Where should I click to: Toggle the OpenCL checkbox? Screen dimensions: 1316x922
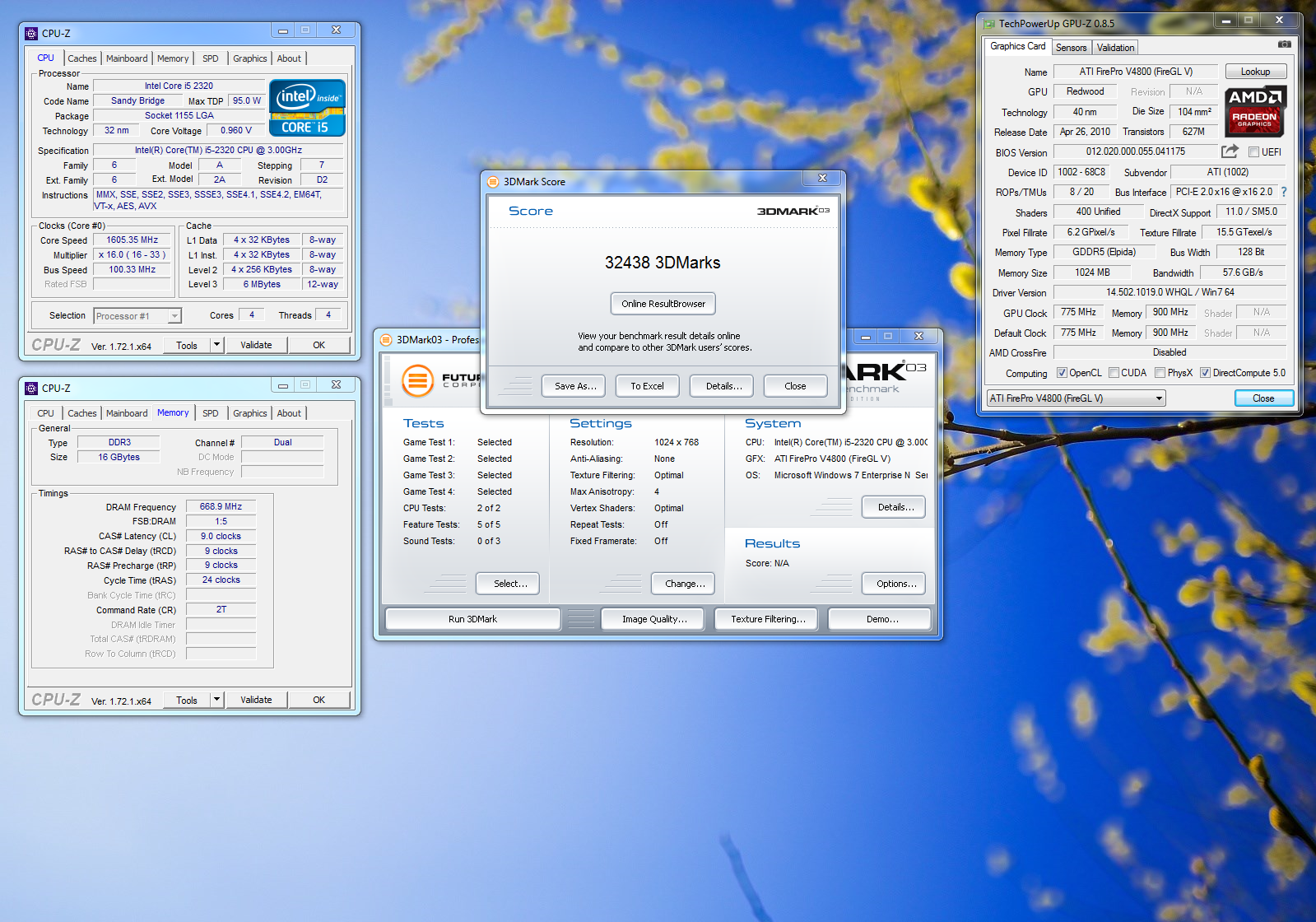click(x=1062, y=373)
